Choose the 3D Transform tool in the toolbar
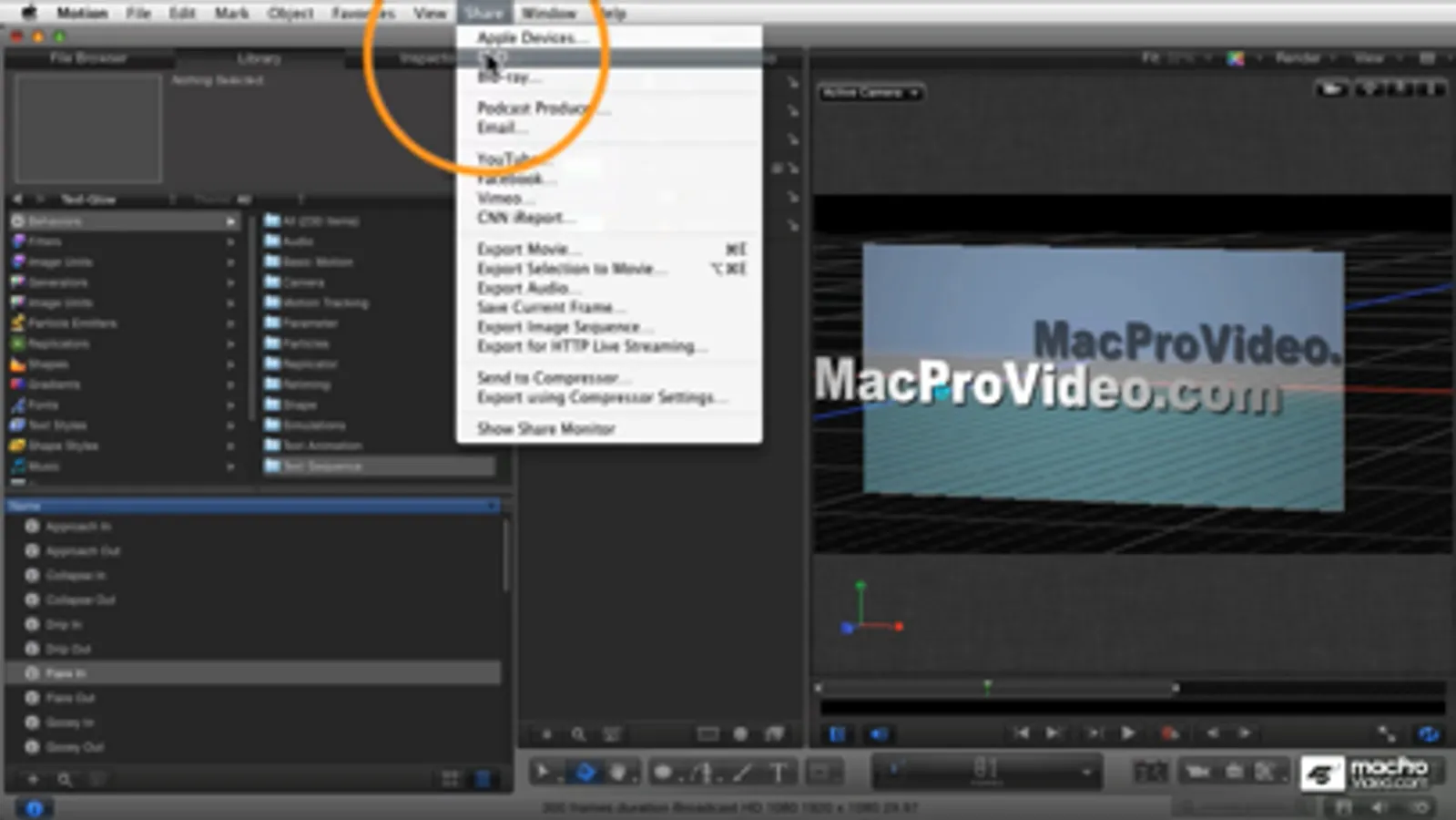The width and height of the screenshot is (1456, 820). pyautogui.click(x=585, y=773)
